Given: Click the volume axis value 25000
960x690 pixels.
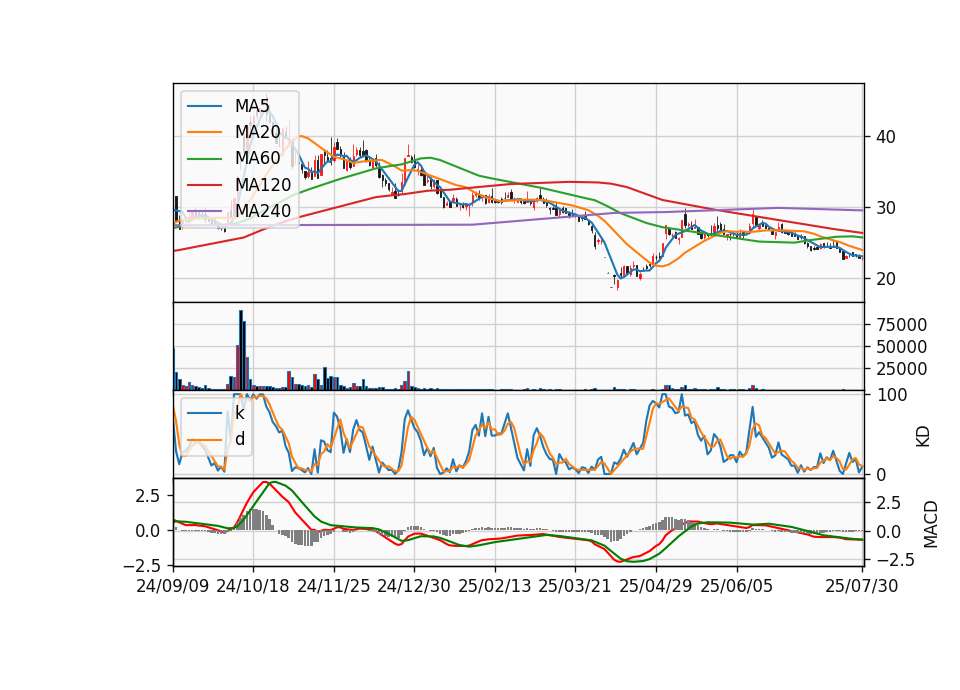Looking at the screenshot, I should [x=902, y=369].
